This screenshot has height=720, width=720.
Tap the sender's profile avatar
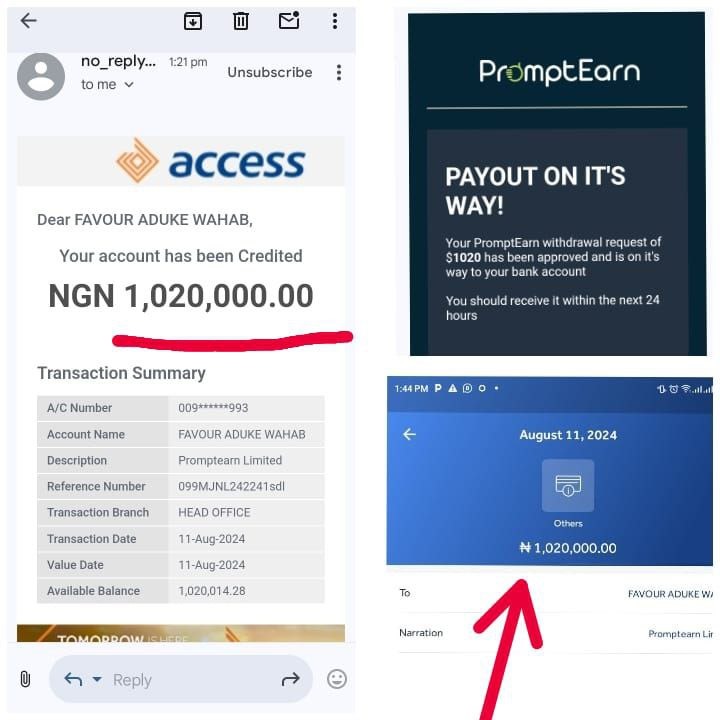[42, 76]
